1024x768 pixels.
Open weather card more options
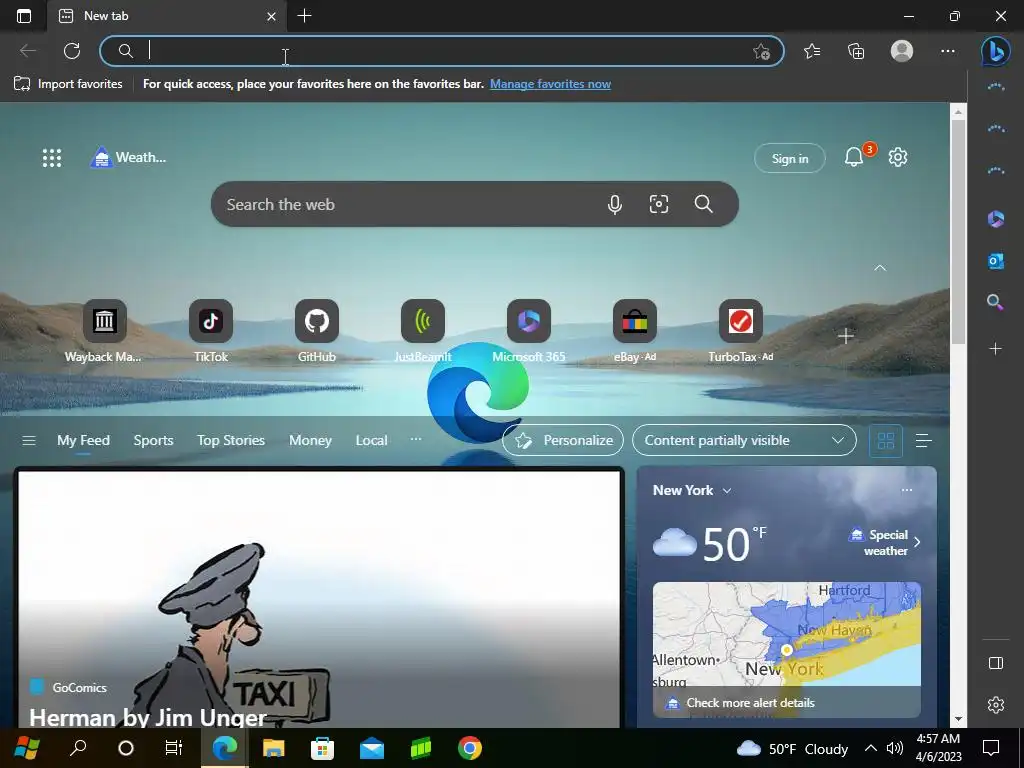[906, 490]
